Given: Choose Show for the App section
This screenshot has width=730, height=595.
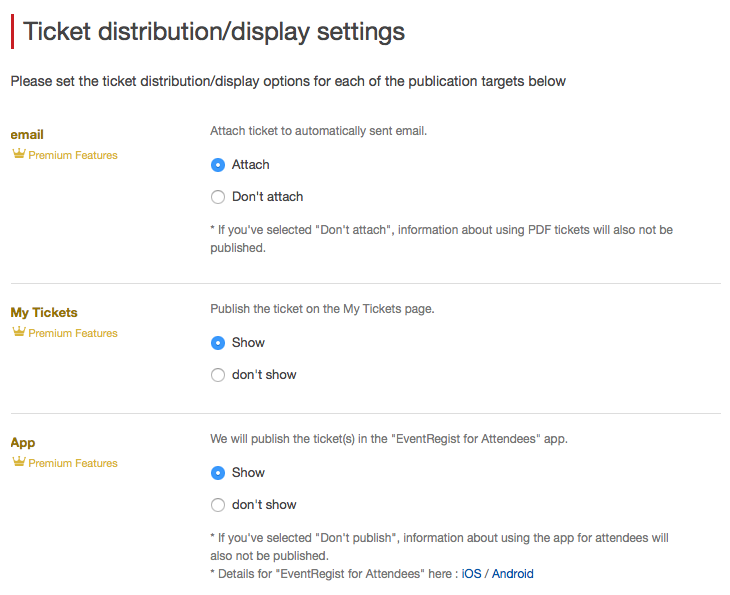Looking at the screenshot, I should click(x=218, y=473).
